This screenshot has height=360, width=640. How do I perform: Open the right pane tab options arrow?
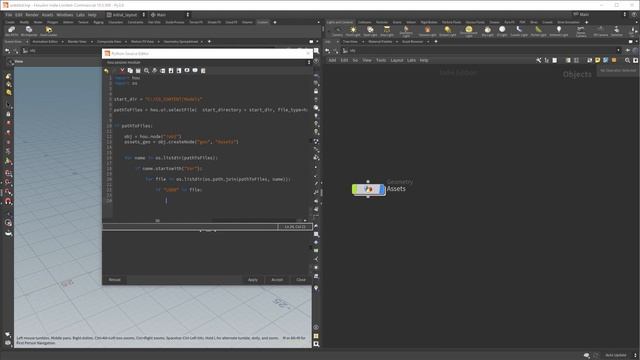tap(636, 42)
